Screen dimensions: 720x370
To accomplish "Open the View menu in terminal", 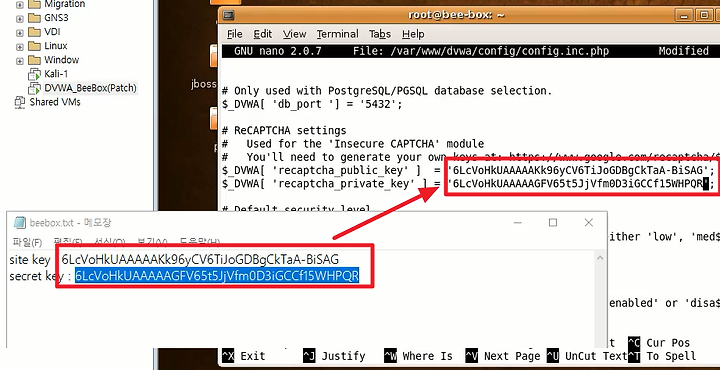I will click(294, 34).
